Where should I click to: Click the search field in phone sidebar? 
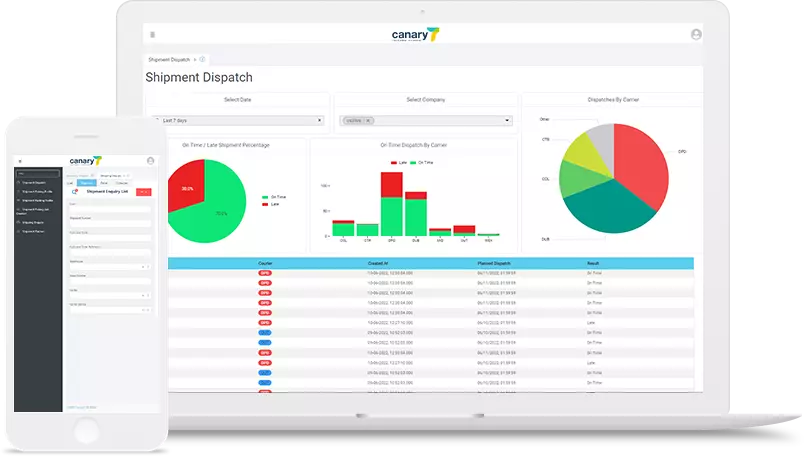coord(38,174)
